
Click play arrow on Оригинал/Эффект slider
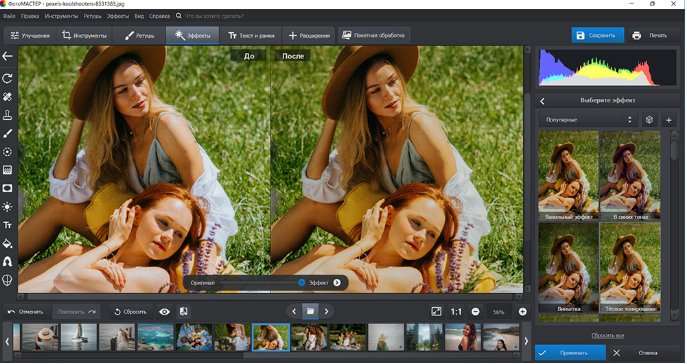click(336, 283)
